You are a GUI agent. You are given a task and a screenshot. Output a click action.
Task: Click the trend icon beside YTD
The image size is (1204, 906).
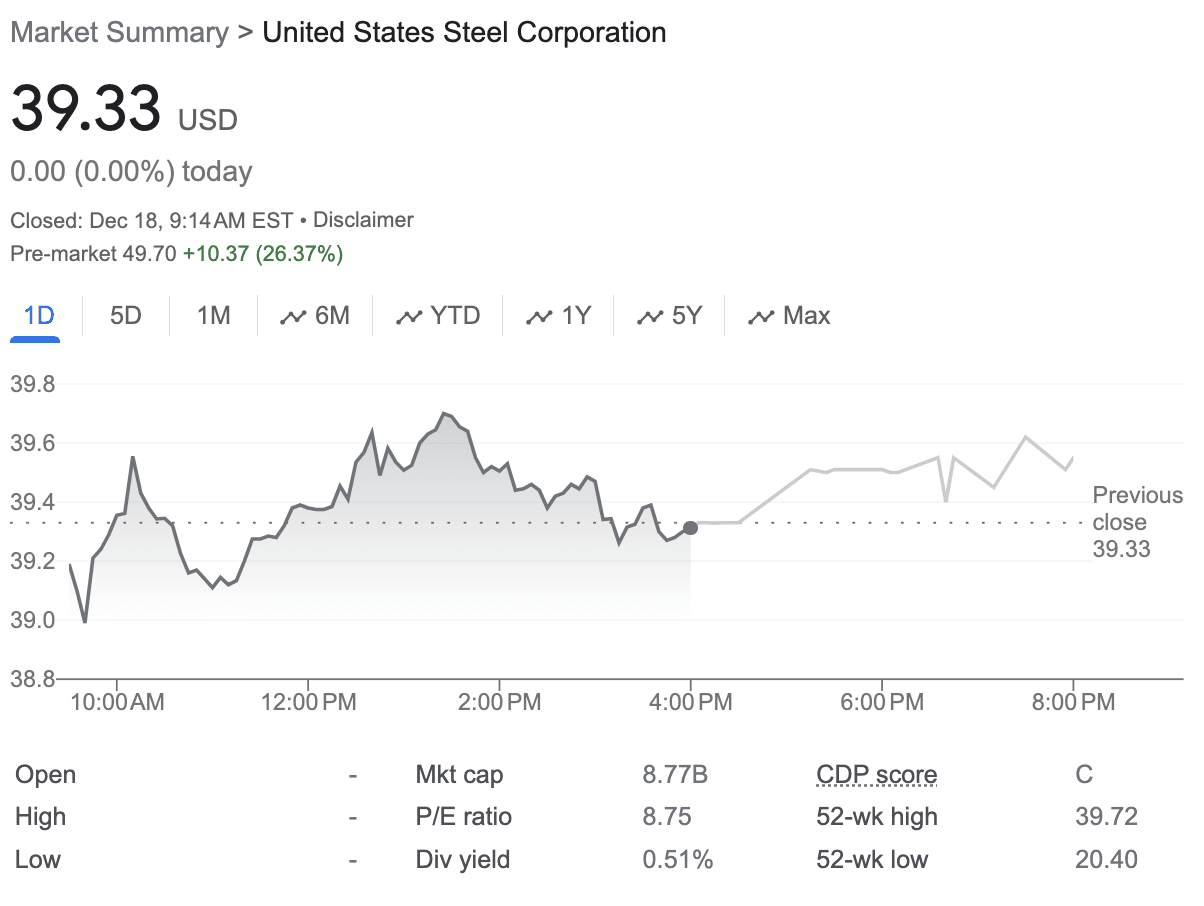pyautogui.click(x=408, y=317)
